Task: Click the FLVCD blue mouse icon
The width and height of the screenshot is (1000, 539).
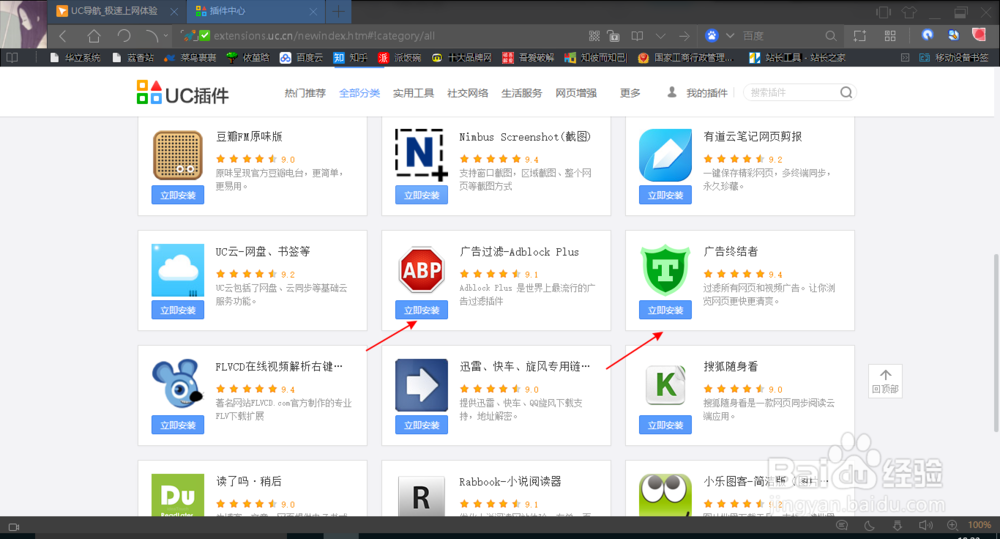Action: point(177,384)
